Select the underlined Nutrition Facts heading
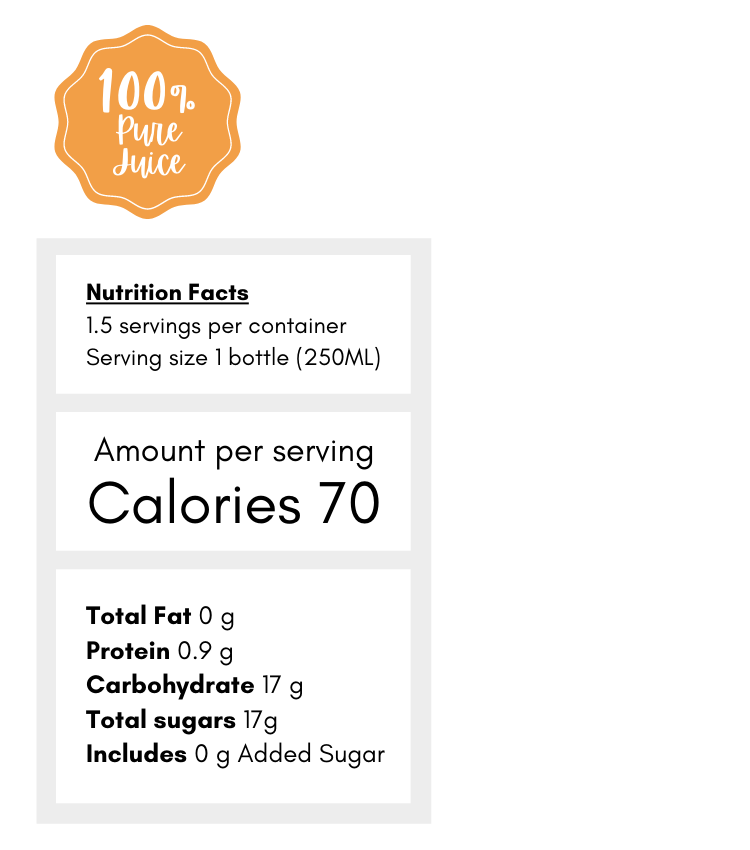Image resolution: width=750 pixels, height=850 pixels. coord(167,293)
